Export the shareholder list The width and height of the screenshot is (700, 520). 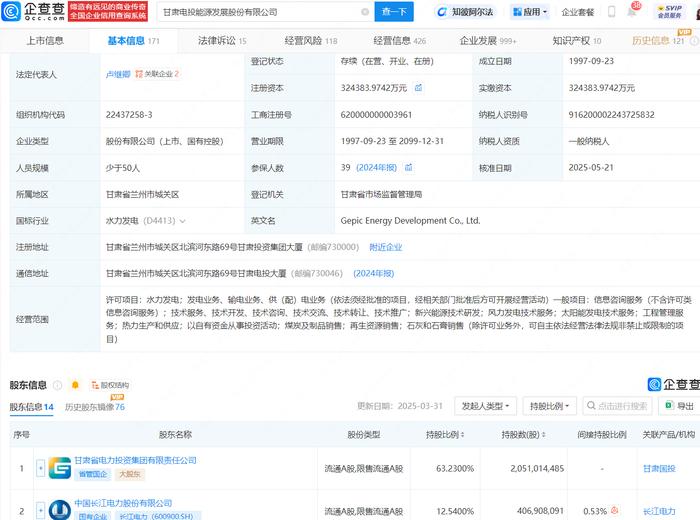(679, 406)
